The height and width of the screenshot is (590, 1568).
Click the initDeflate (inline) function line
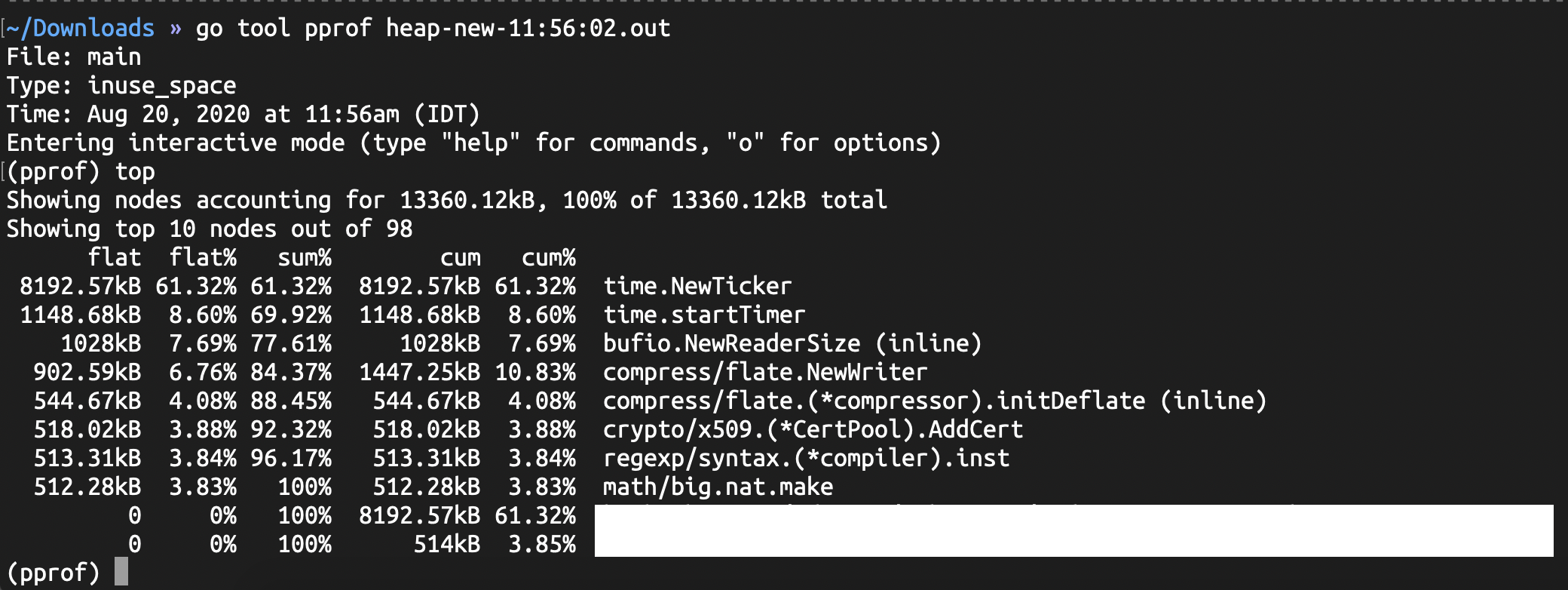coord(935,401)
